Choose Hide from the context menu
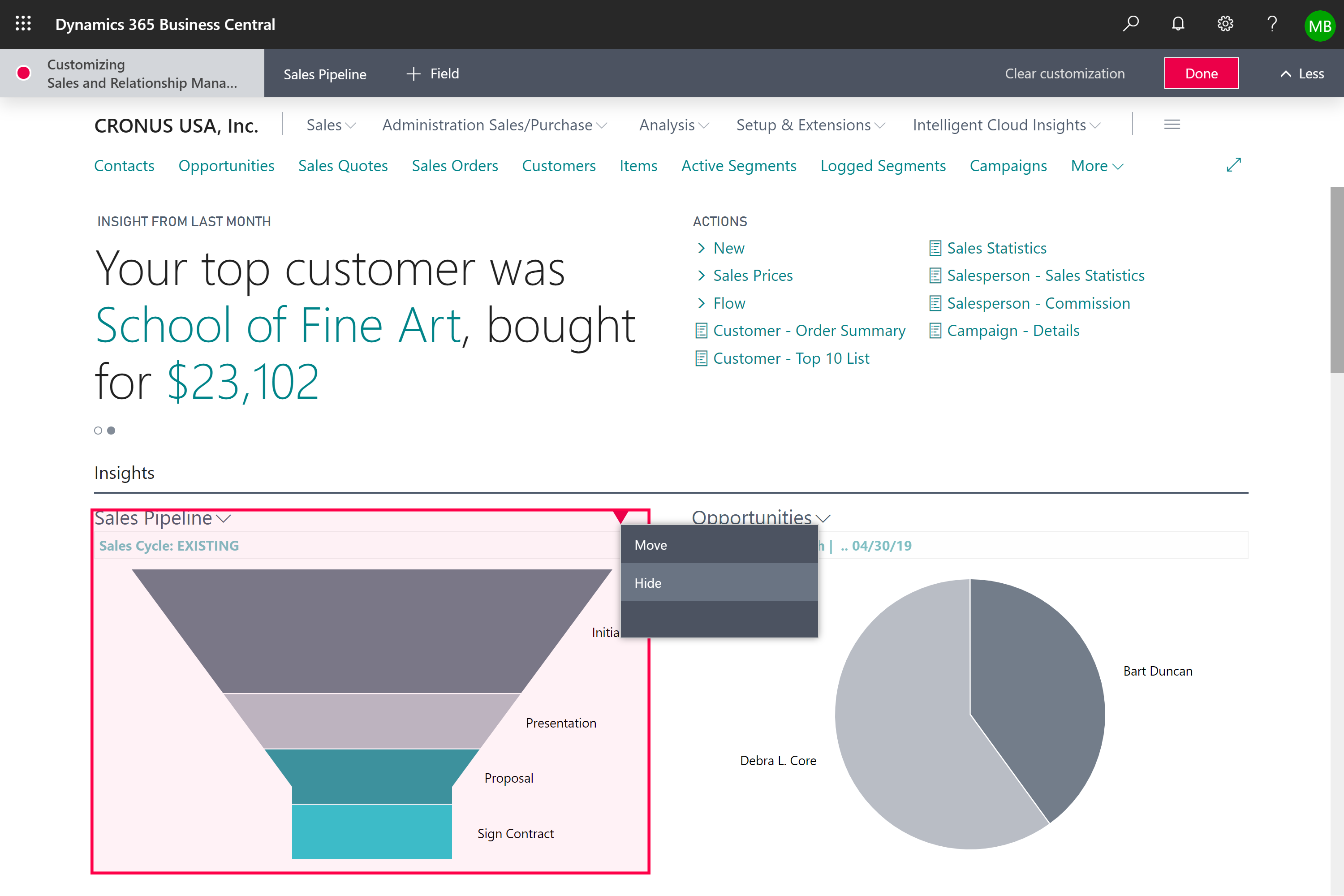 [x=719, y=583]
